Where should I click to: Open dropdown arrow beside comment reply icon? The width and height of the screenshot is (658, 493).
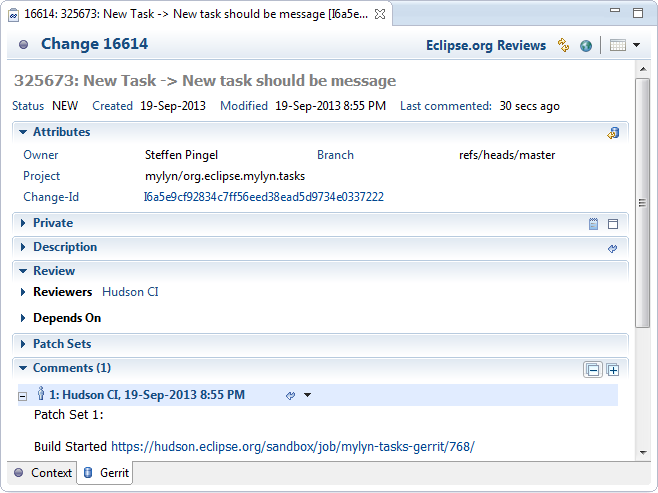[307, 395]
